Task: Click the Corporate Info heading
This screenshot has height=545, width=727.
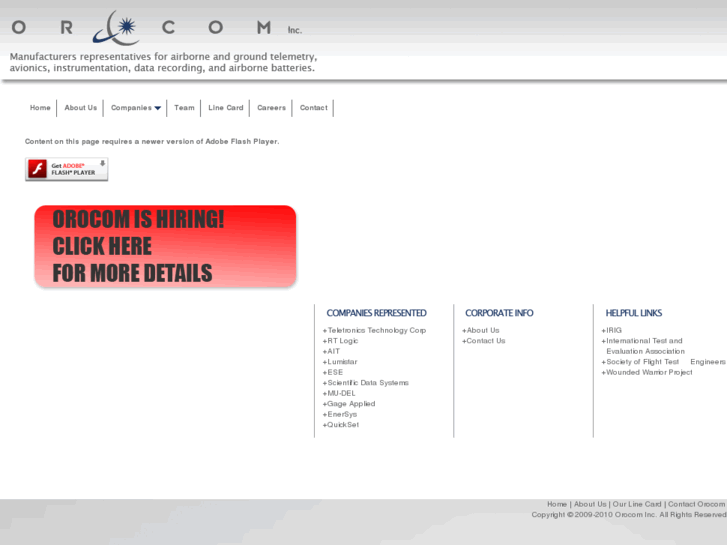Action: point(499,313)
